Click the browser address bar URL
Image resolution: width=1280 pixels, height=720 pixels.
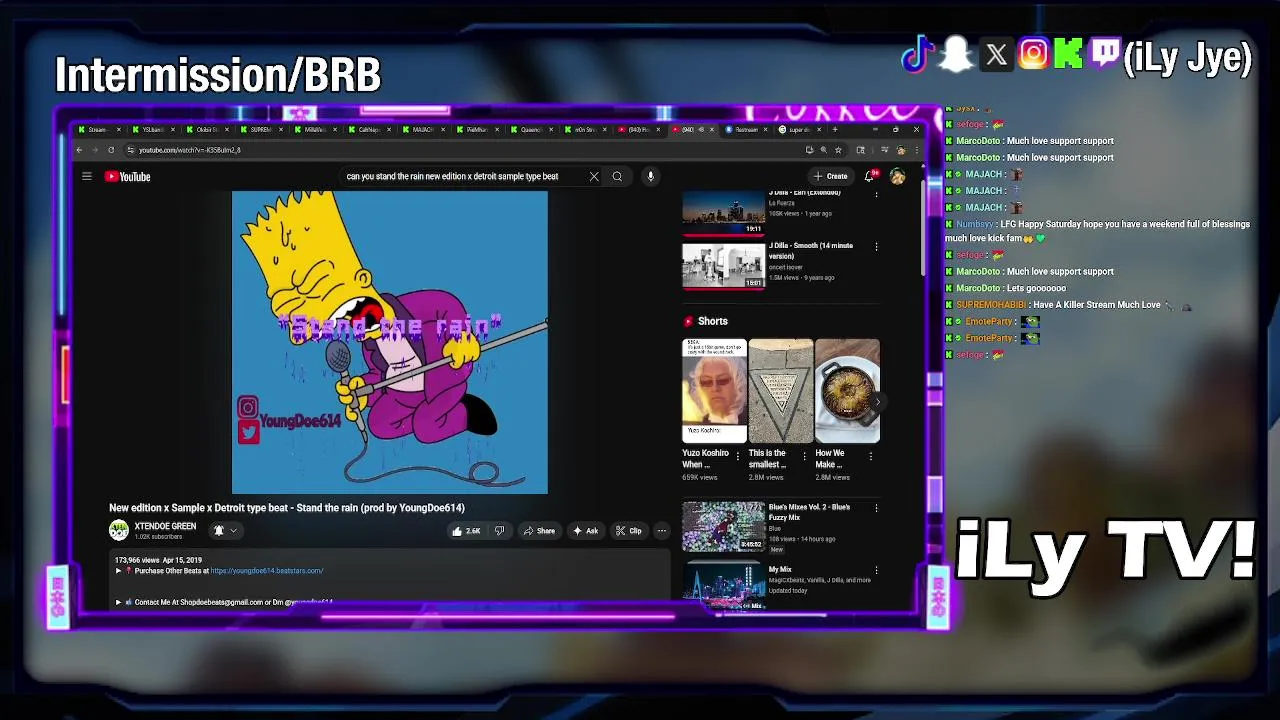point(189,150)
